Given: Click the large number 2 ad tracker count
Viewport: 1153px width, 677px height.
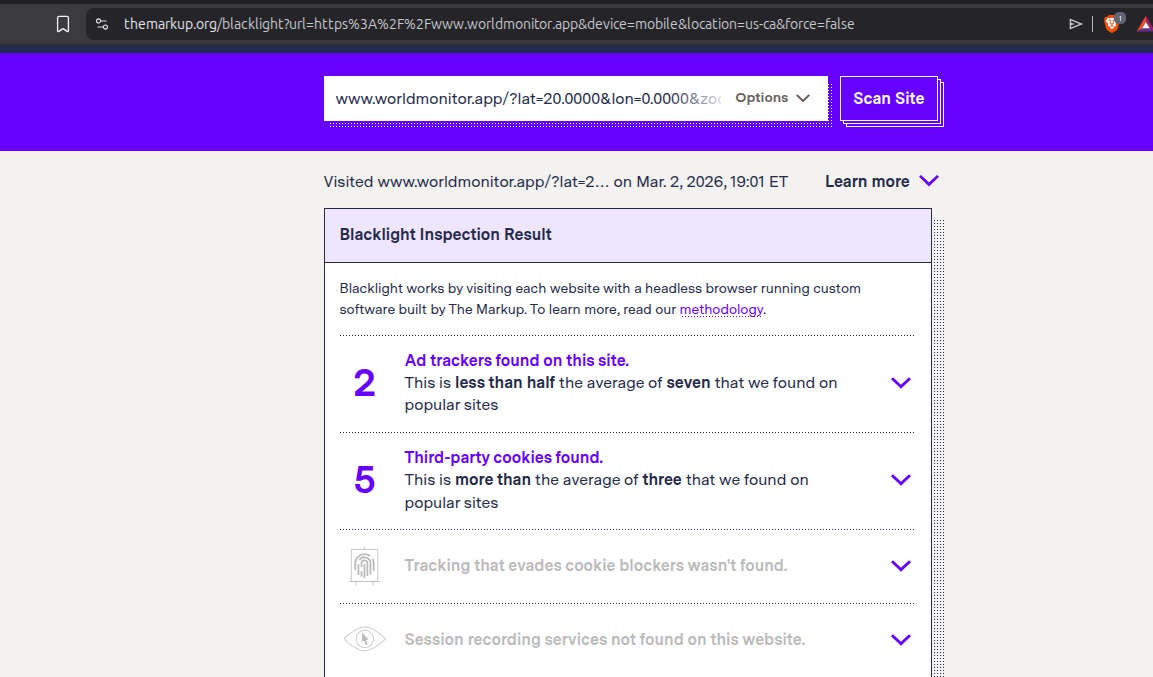Looking at the screenshot, I should (x=364, y=383).
